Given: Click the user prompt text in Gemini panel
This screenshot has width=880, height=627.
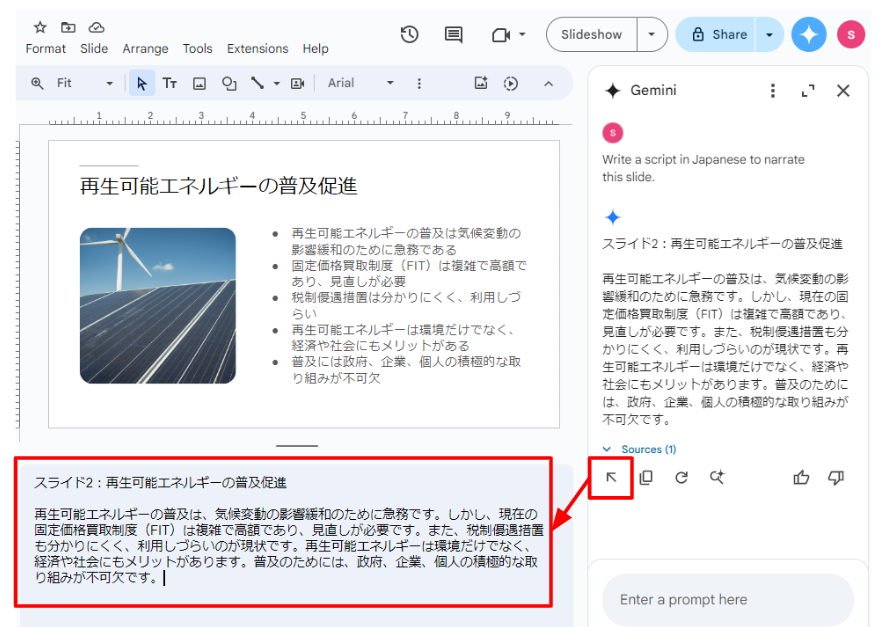Looking at the screenshot, I should (703, 168).
